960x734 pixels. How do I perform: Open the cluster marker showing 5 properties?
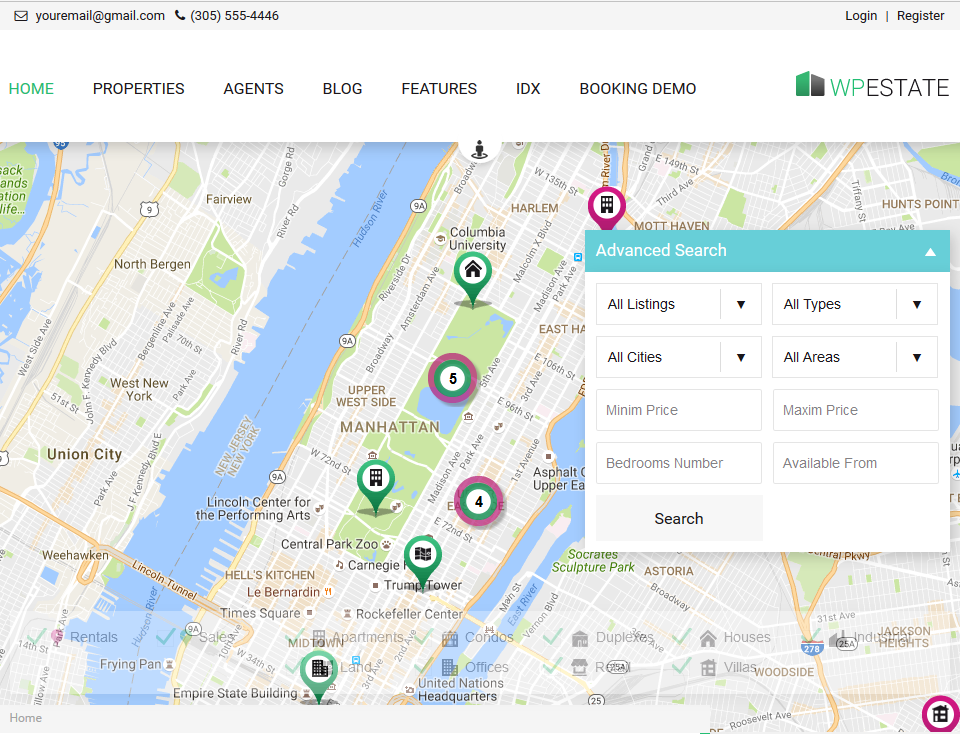(x=452, y=379)
